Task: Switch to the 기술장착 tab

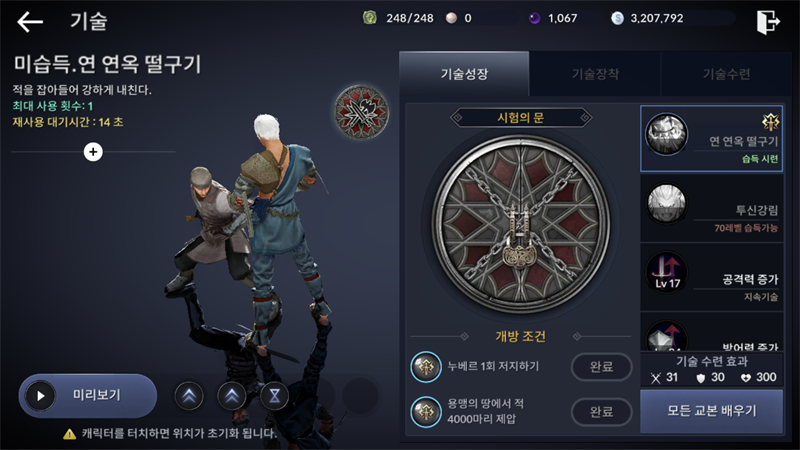Action: tap(595, 74)
